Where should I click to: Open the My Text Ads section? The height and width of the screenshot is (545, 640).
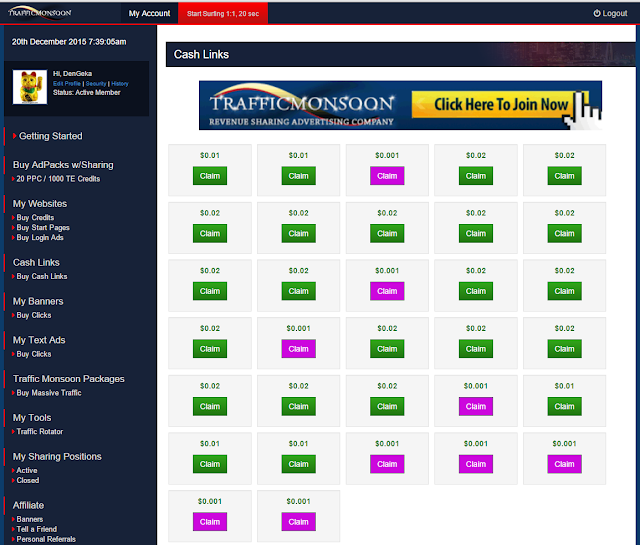[39, 340]
